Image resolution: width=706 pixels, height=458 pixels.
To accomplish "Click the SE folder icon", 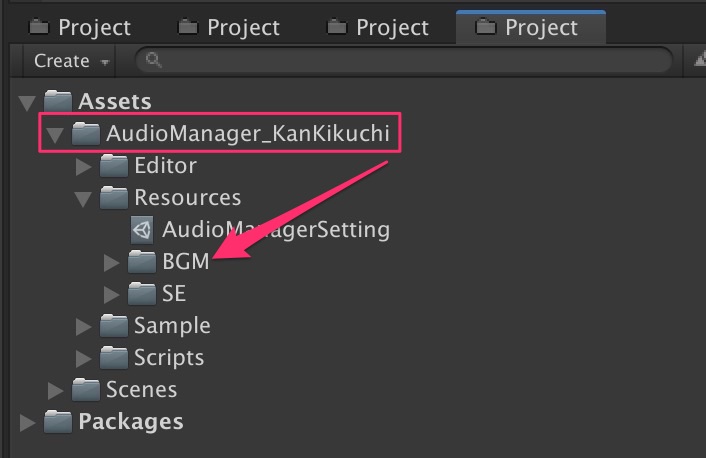I will pyautogui.click(x=142, y=294).
